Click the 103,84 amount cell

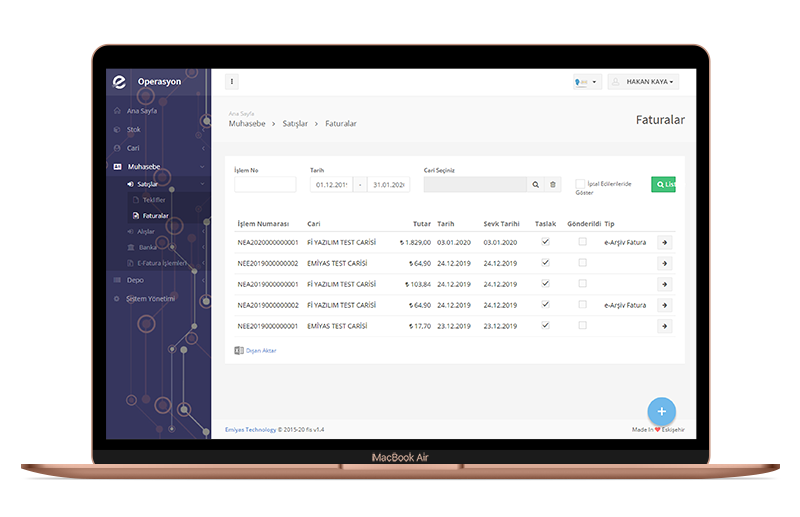tap(418, 284)
